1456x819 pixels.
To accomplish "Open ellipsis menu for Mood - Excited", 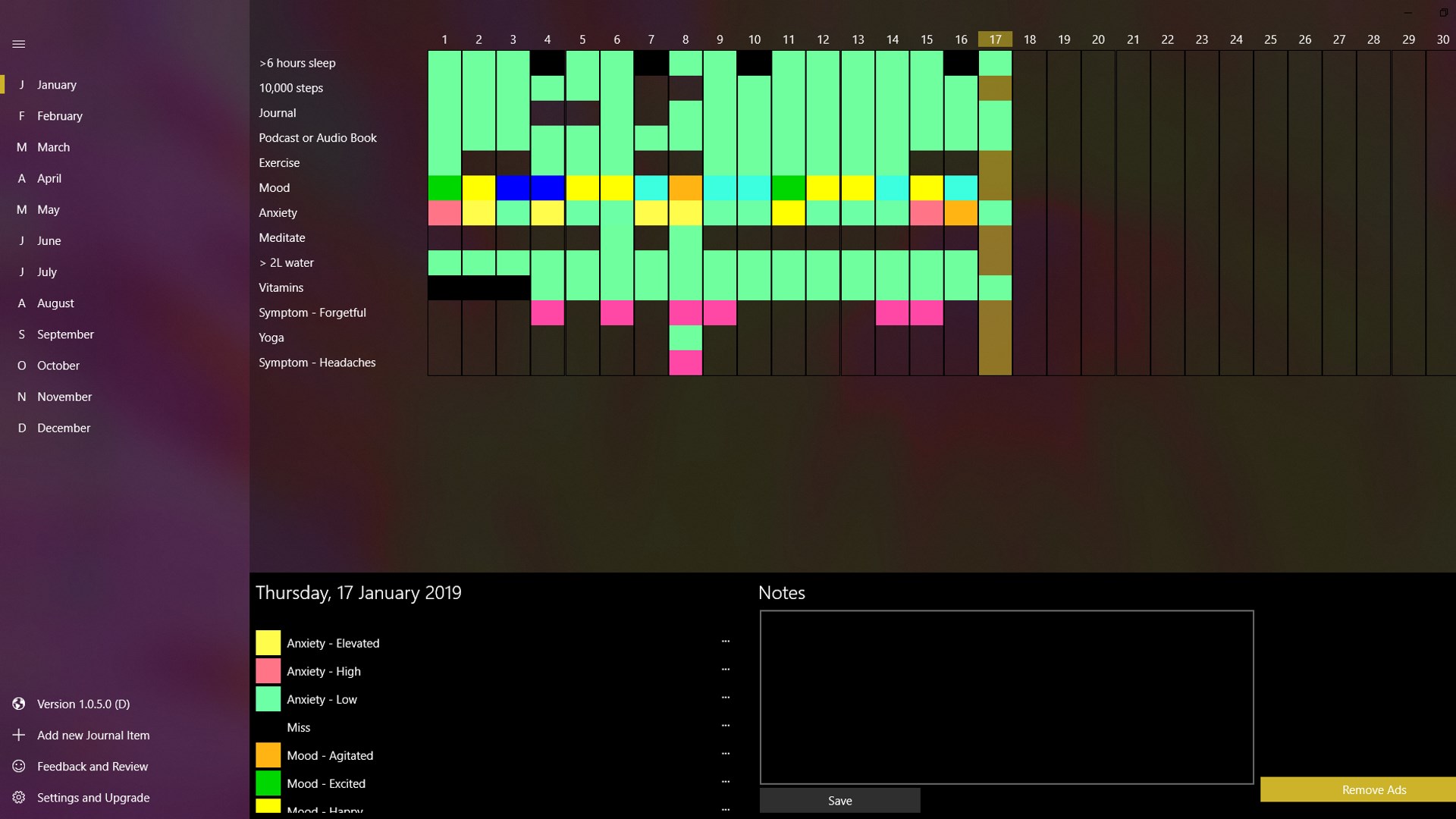I will [x=725, y=782].
